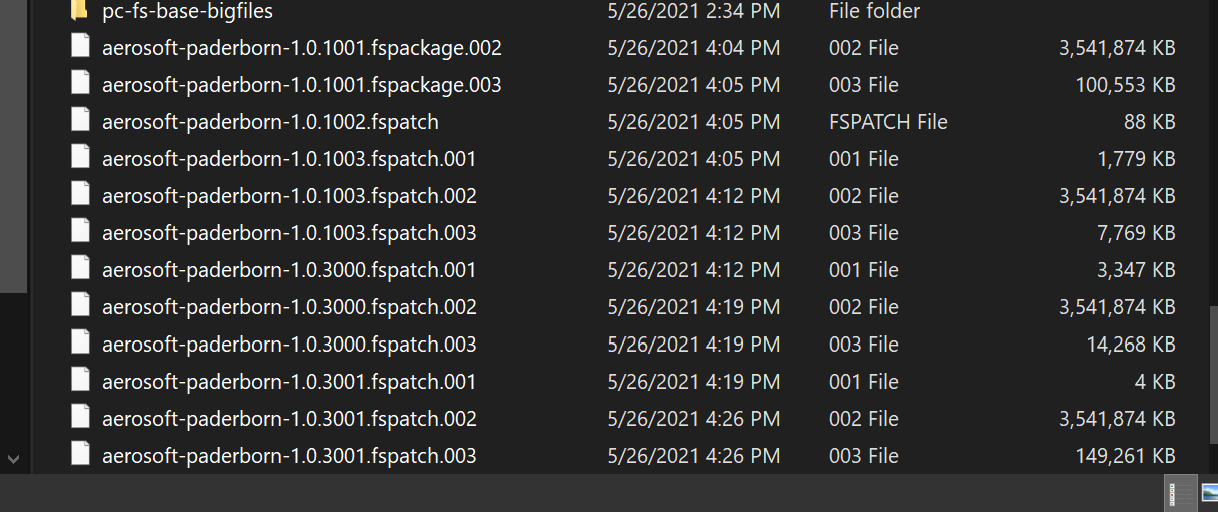1218x512 pixels.
Task: Click file icon of aerosoft-paderborn-1.0.1001.fspackage.002
Action: point(80,47)
